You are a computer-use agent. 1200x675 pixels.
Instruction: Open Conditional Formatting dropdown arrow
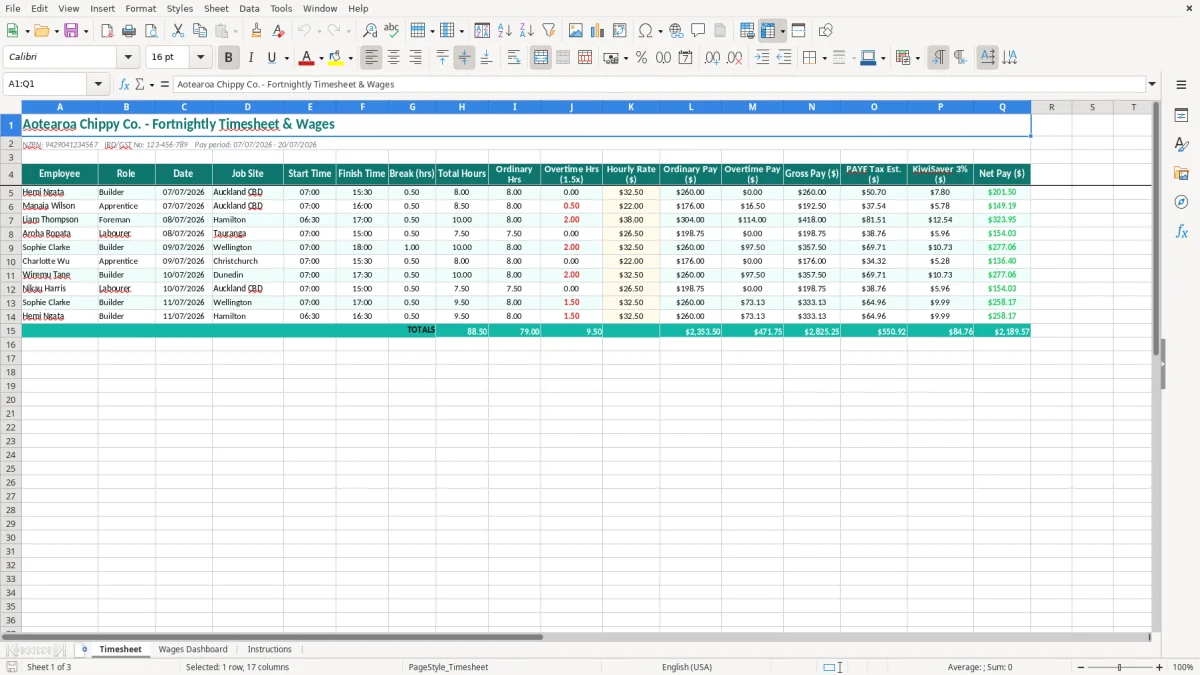917,58
